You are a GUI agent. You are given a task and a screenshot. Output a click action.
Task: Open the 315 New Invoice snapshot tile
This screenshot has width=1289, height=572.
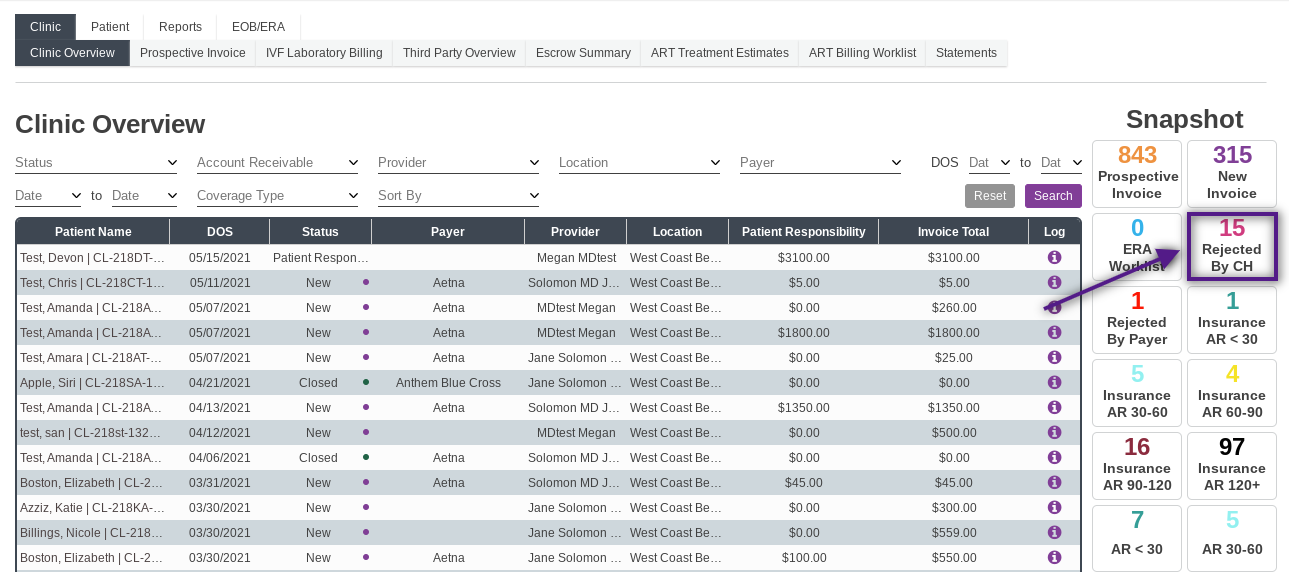pos(1232,174)
